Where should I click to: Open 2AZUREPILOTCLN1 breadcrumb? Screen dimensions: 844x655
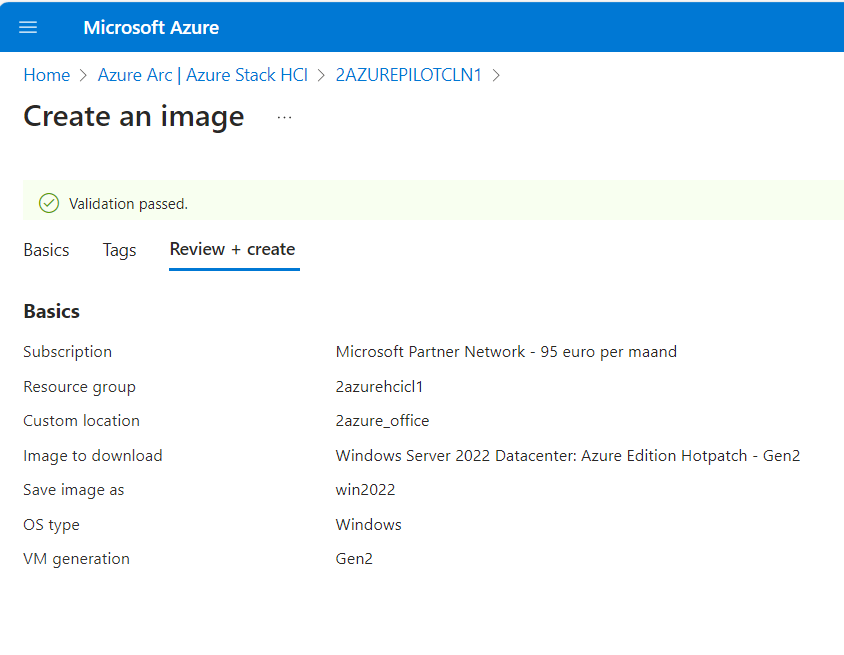pos(409,75)
